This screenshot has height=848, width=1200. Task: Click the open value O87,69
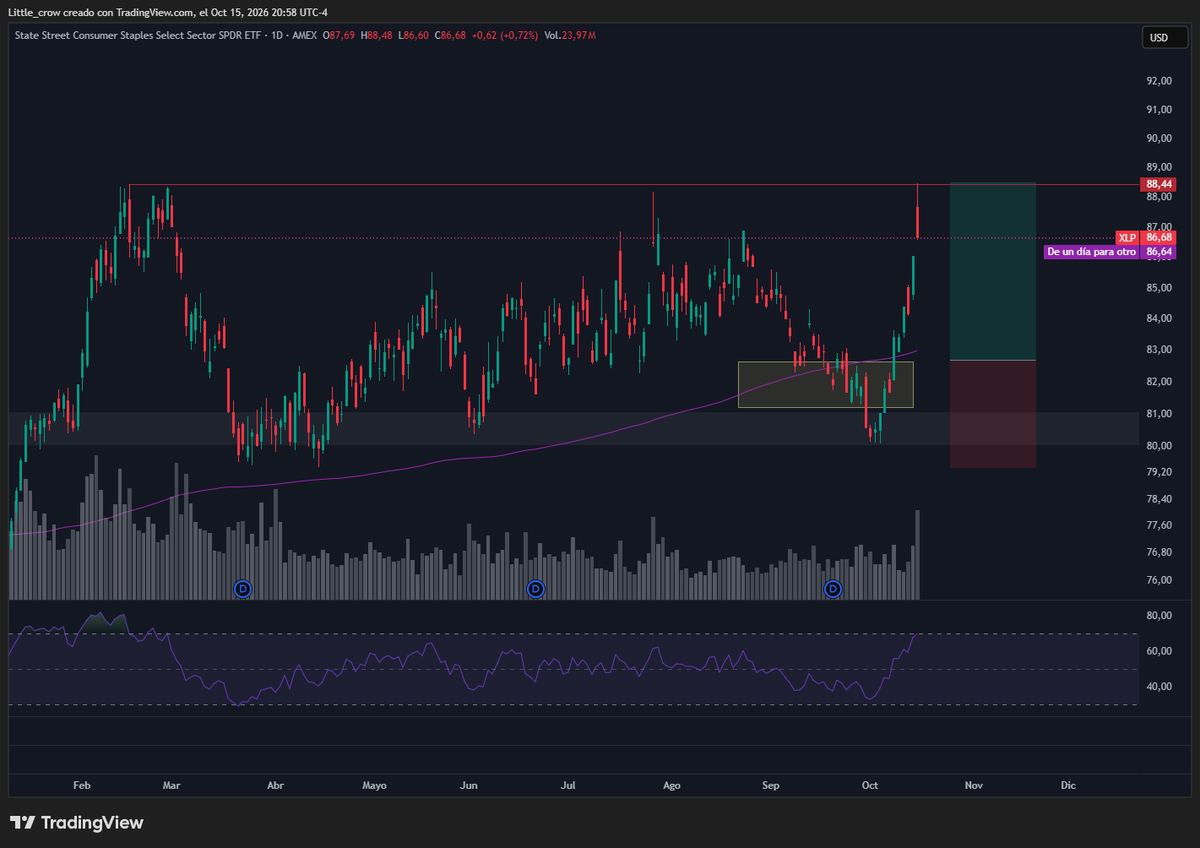pyautogui.click(x=341, y=35)
